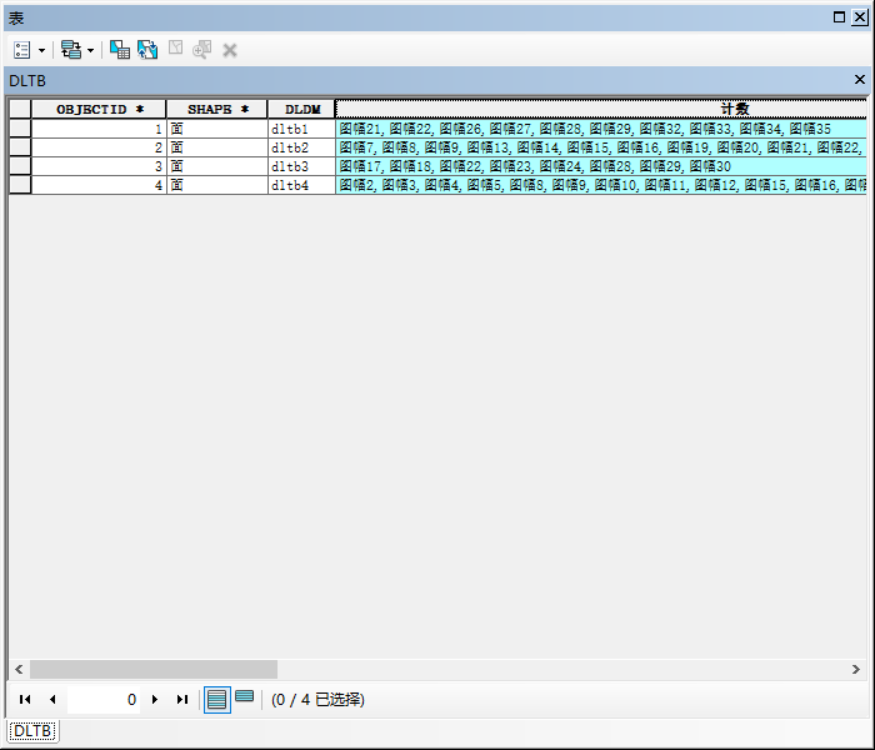Click the scroll left arrow

click(x=19, y=669)
